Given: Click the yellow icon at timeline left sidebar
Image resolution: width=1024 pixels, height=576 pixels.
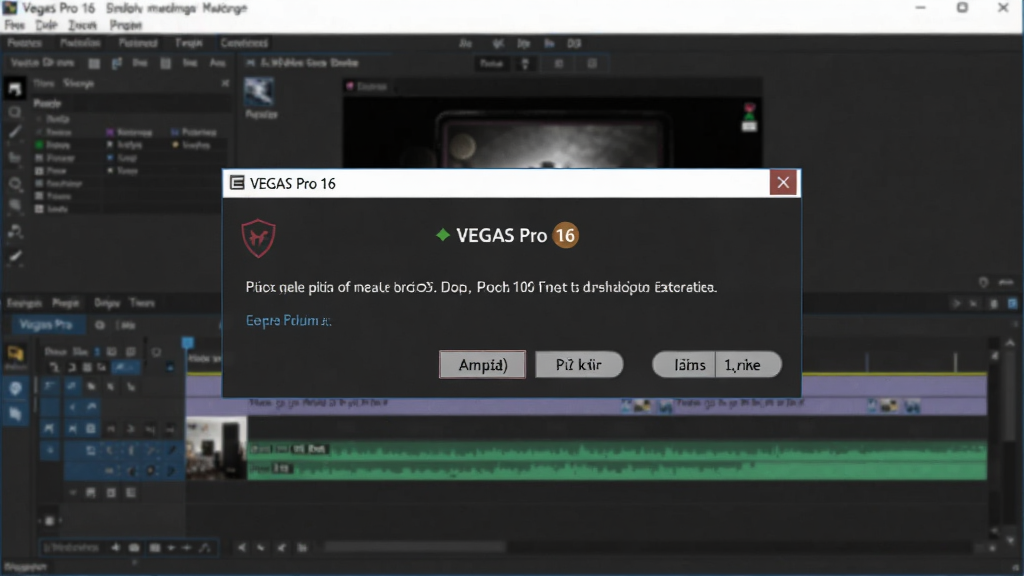Looking at the screenshot, I should point(15,355).
